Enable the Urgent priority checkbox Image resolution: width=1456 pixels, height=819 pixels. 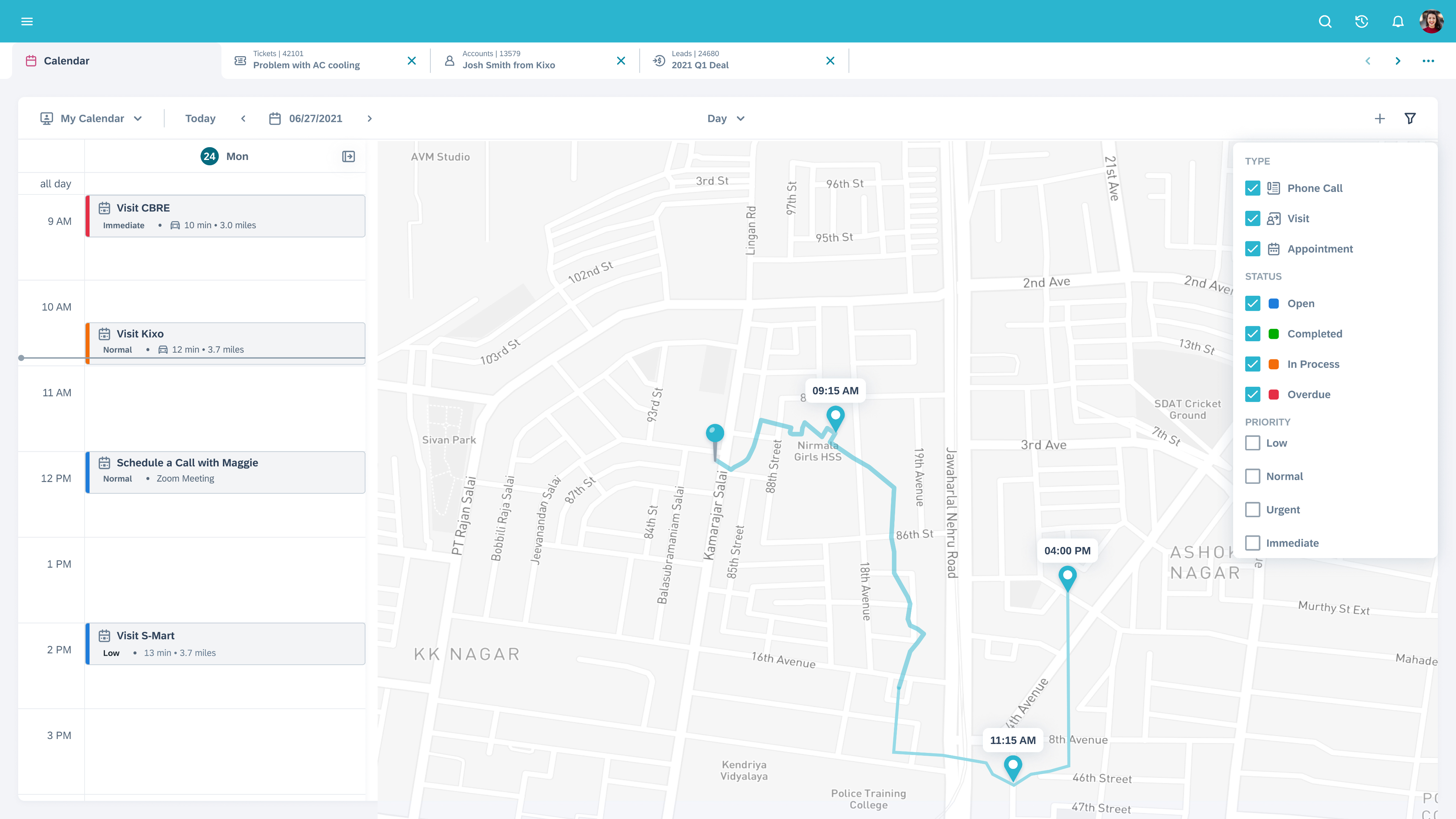(x=1252, y=509)
